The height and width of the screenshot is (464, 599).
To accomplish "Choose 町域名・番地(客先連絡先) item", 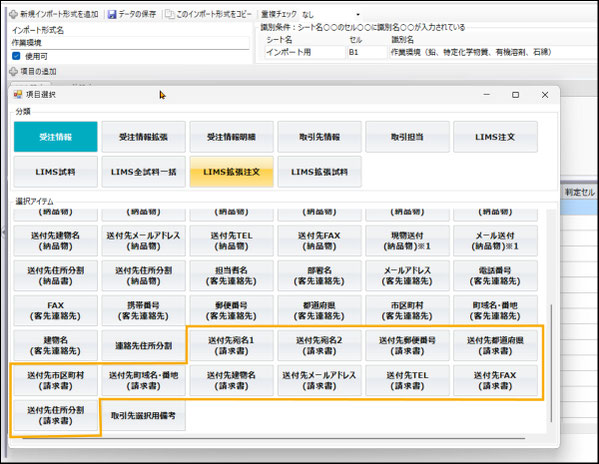I will (495, 310).
